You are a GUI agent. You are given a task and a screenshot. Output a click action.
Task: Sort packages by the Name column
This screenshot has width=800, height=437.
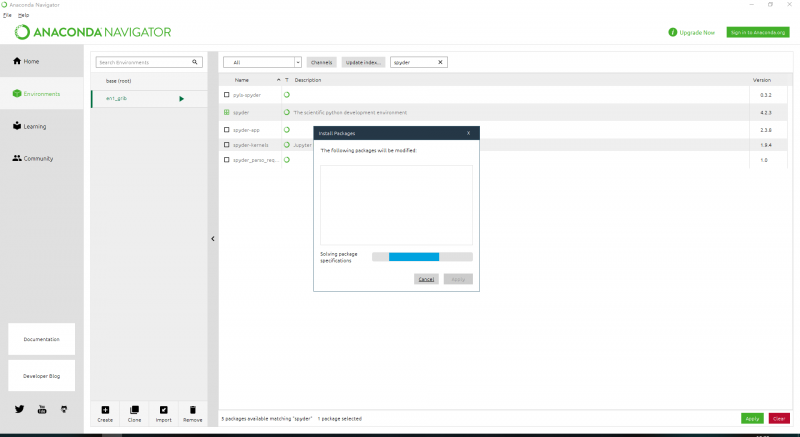pyautogui.click(x=242, y=80)
